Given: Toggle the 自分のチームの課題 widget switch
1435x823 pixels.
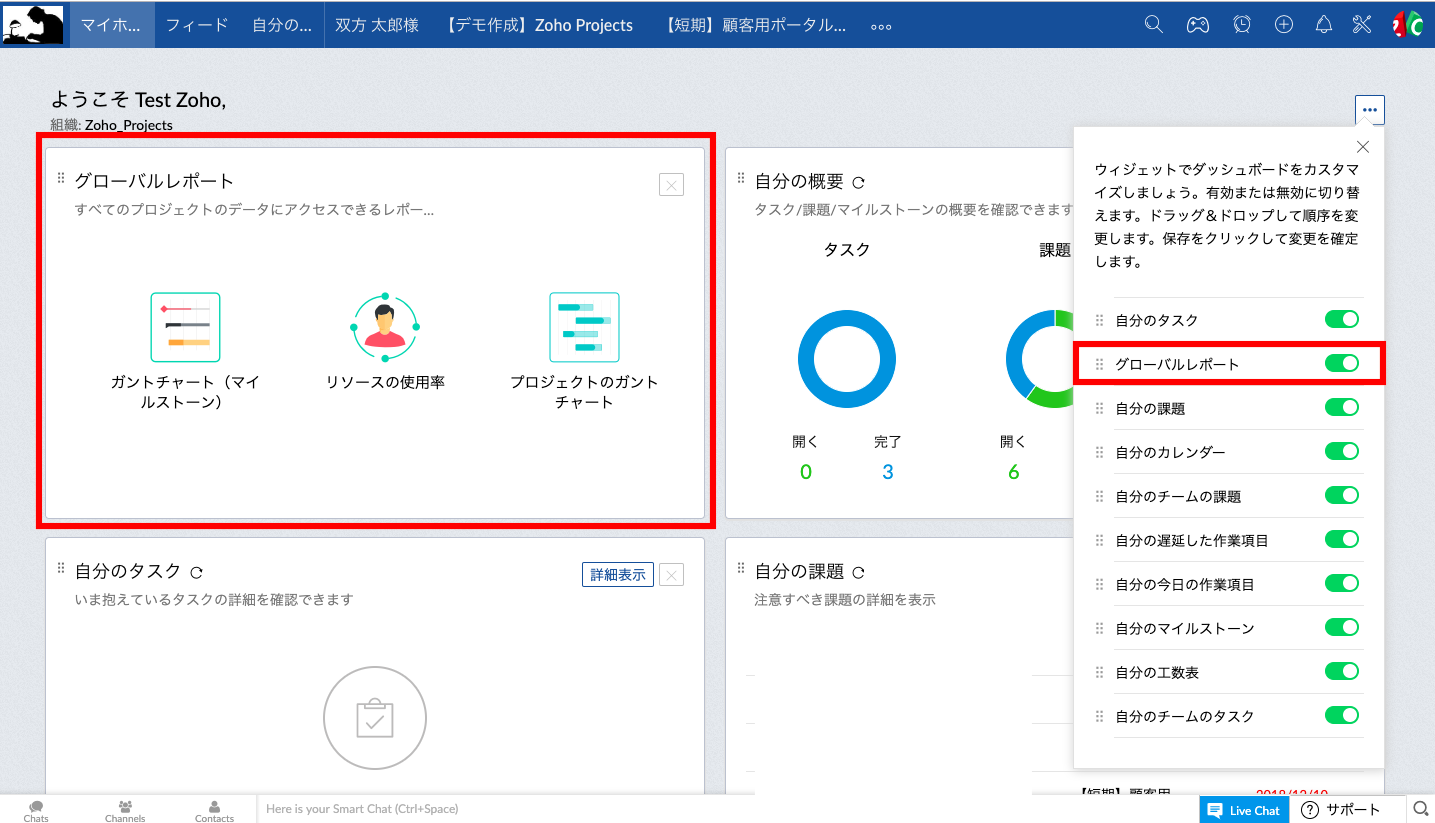Looking at the screenshot, I should [x=1342, y=495].
